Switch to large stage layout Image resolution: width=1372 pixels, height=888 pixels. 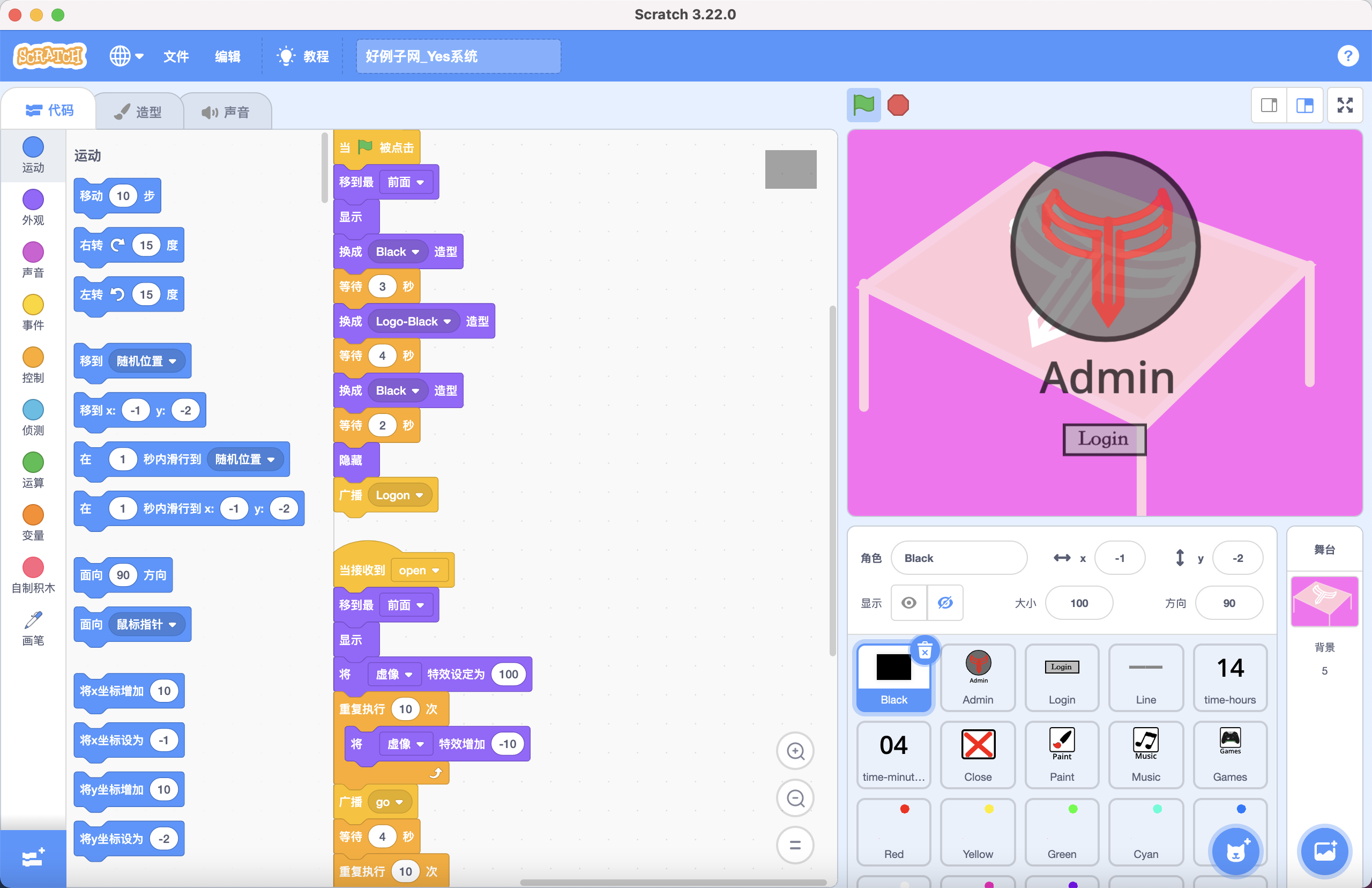pyautogui.click(x=1304, y=106)
